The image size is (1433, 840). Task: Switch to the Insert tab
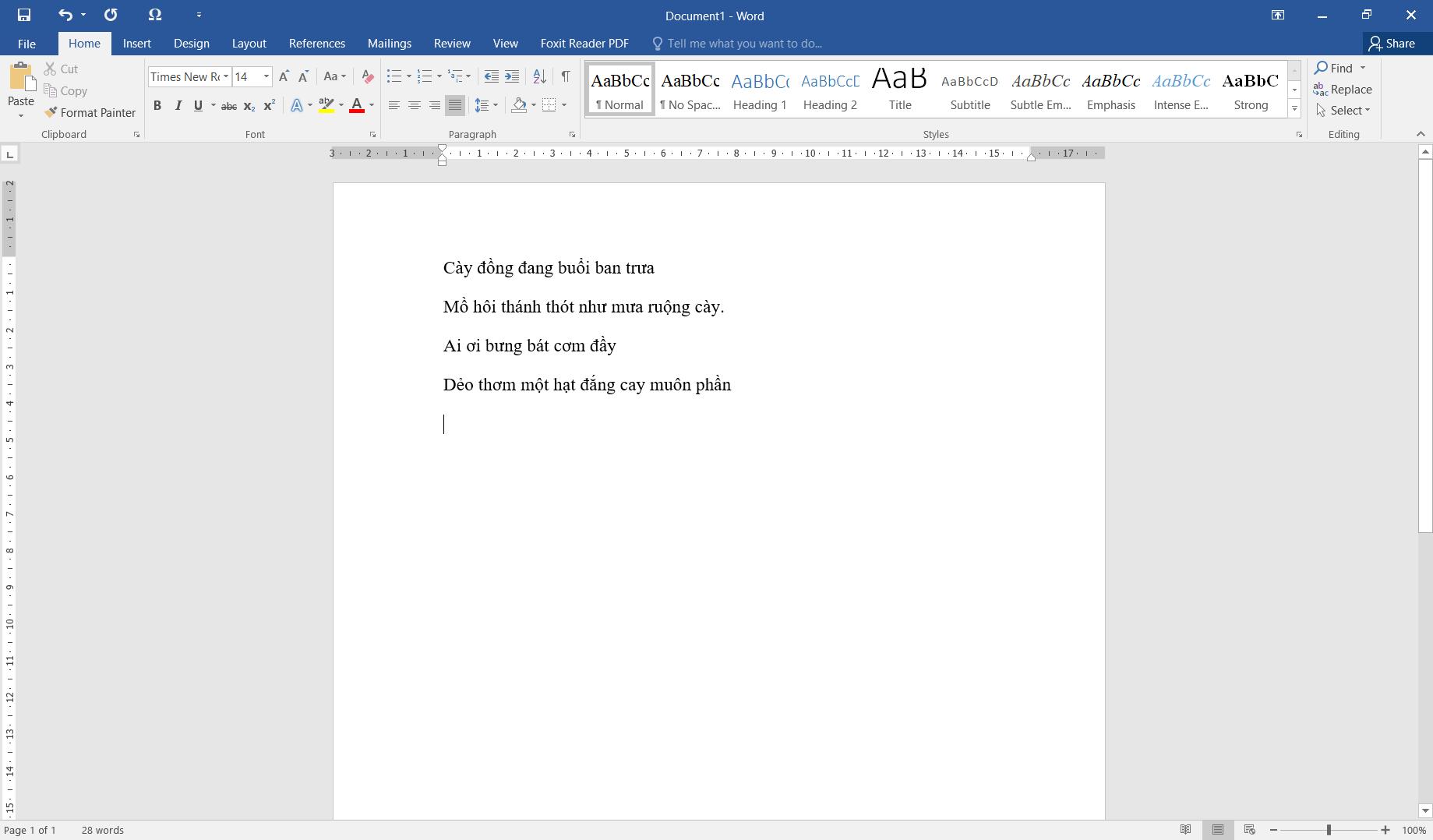(137, 44)
